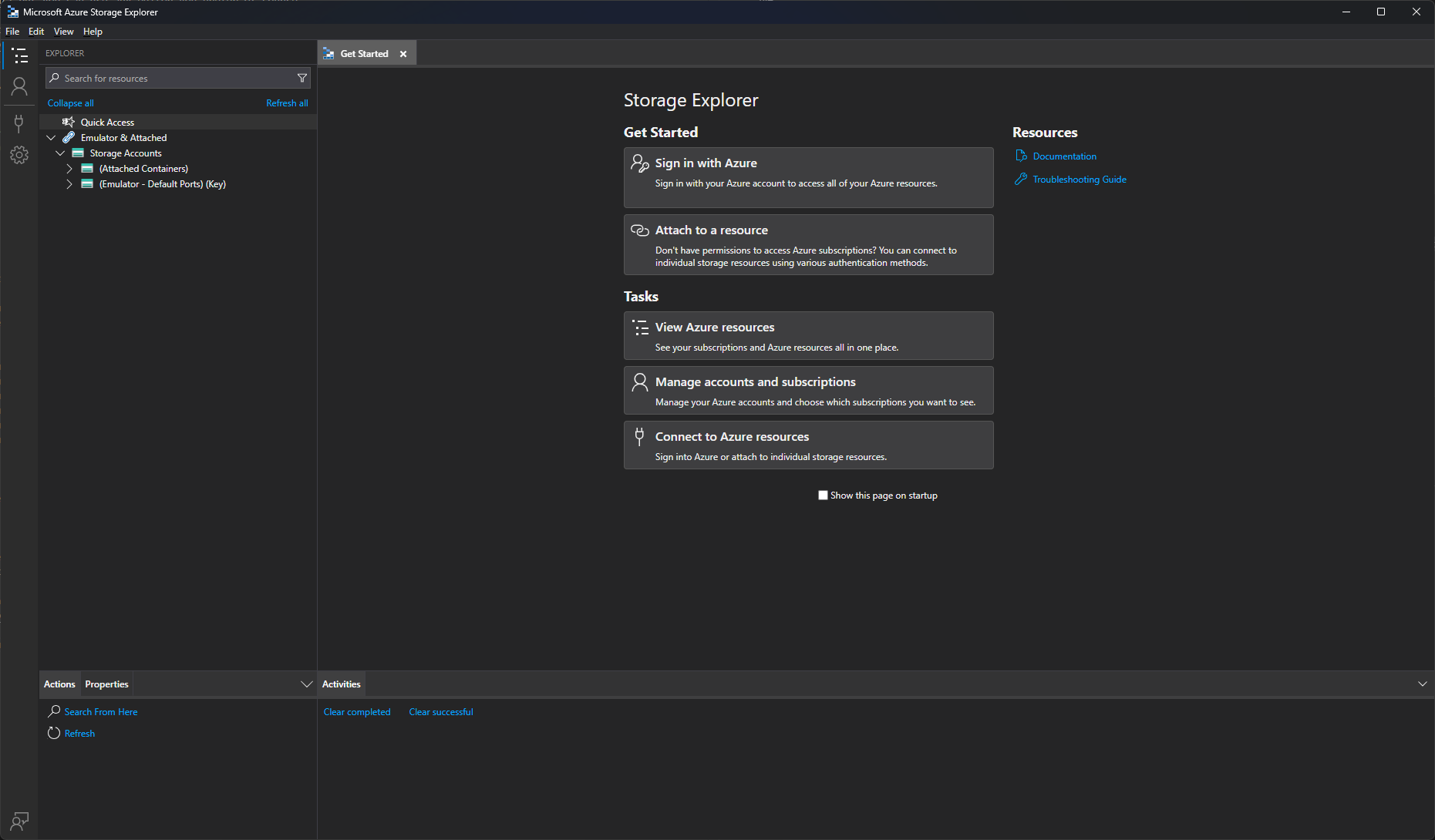Collapse the Activities panel chevron
This screenshot has width=1435, height=840.
(1423, 684)
